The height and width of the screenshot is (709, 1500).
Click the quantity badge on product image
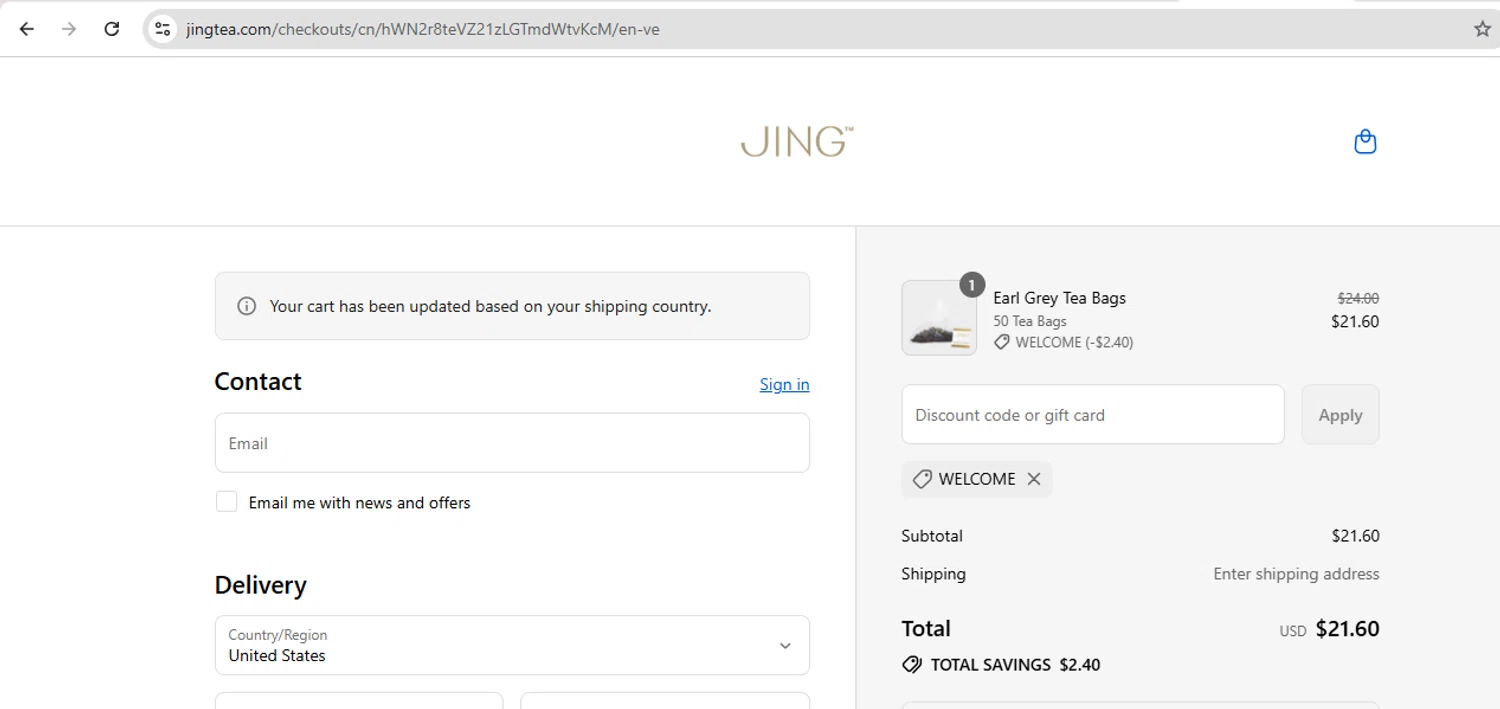click(971, 285)
